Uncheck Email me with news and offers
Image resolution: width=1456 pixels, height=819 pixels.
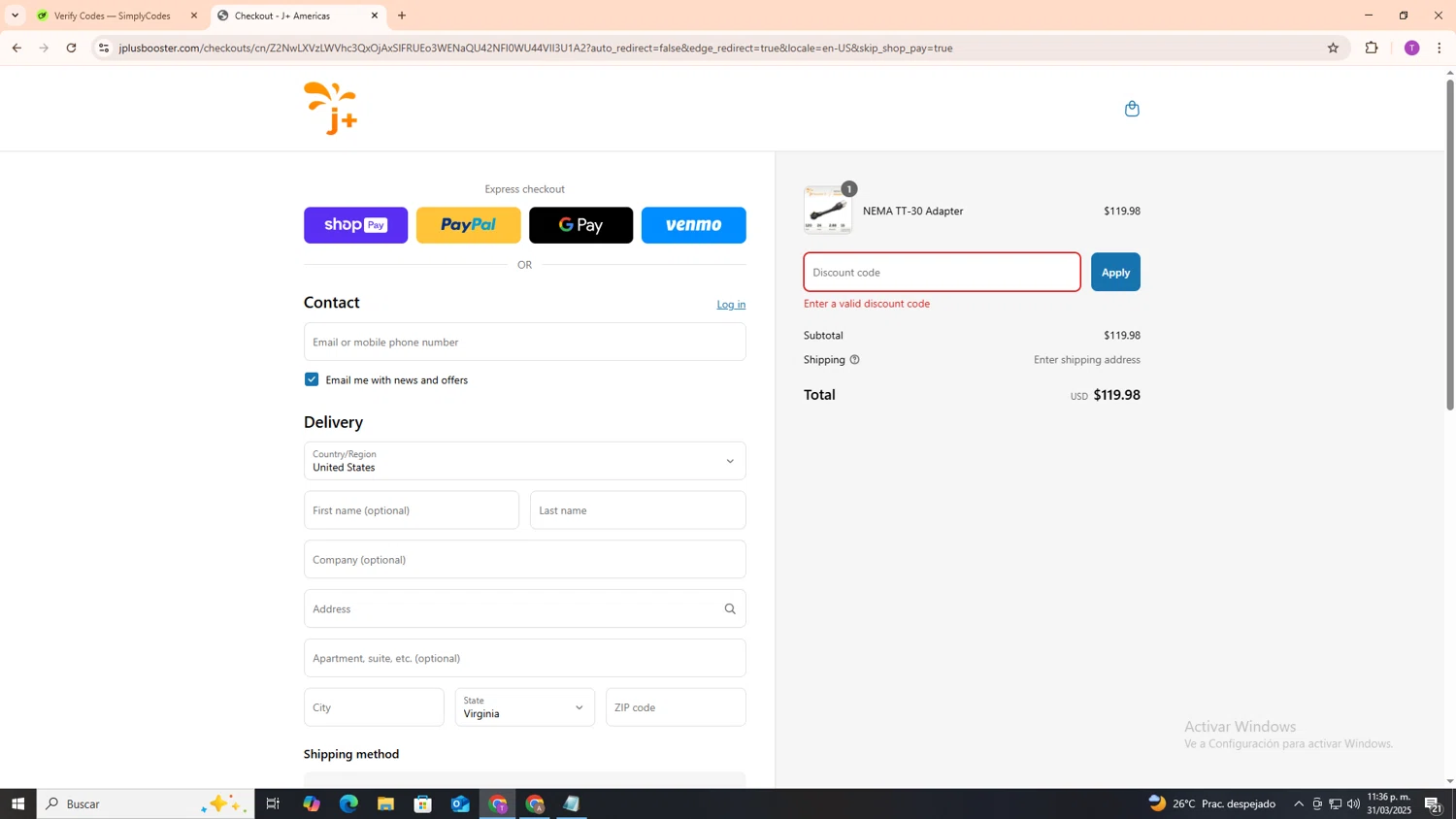[312, 379]
